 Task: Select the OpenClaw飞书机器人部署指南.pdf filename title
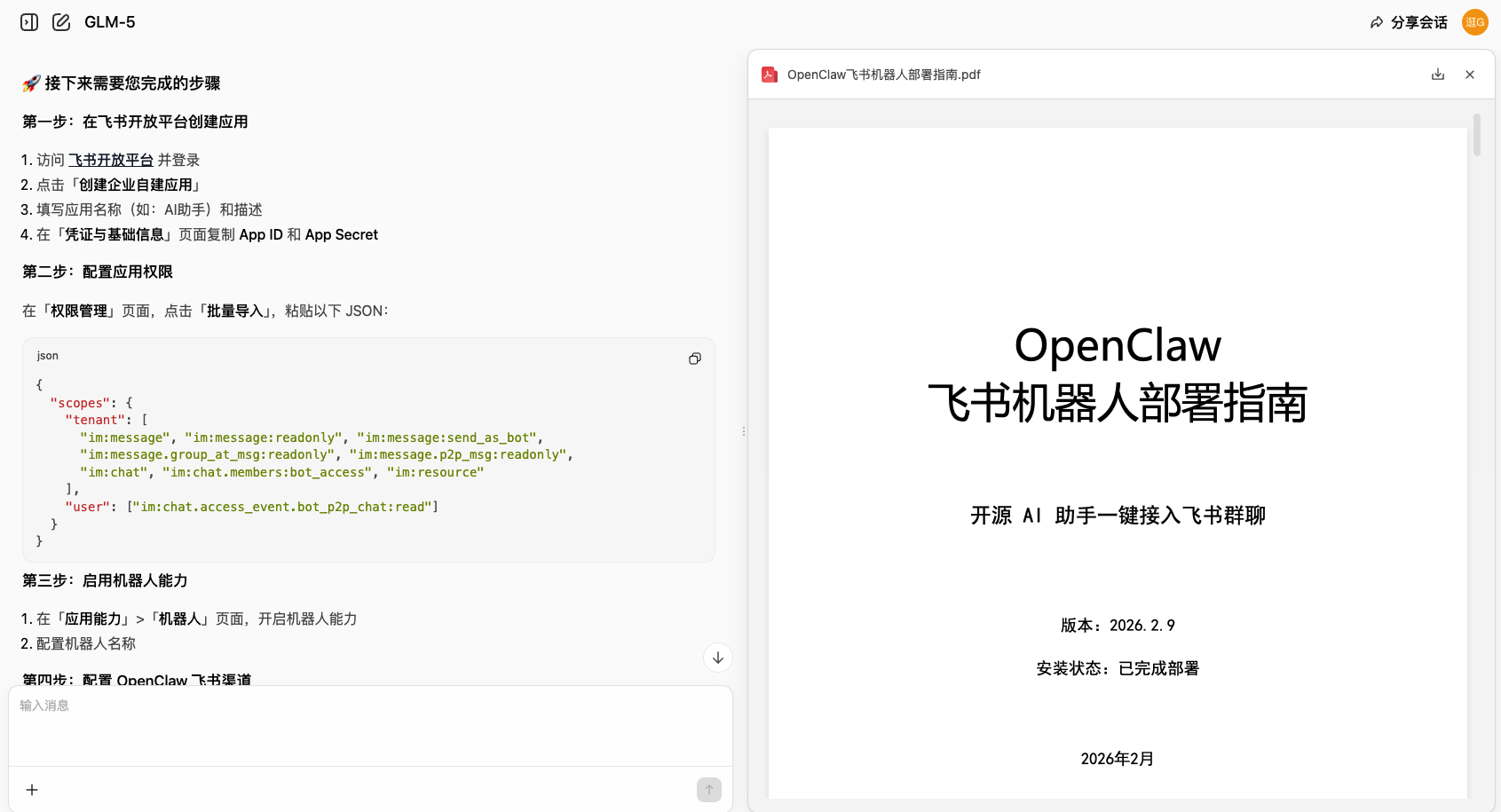pos(883,75)
